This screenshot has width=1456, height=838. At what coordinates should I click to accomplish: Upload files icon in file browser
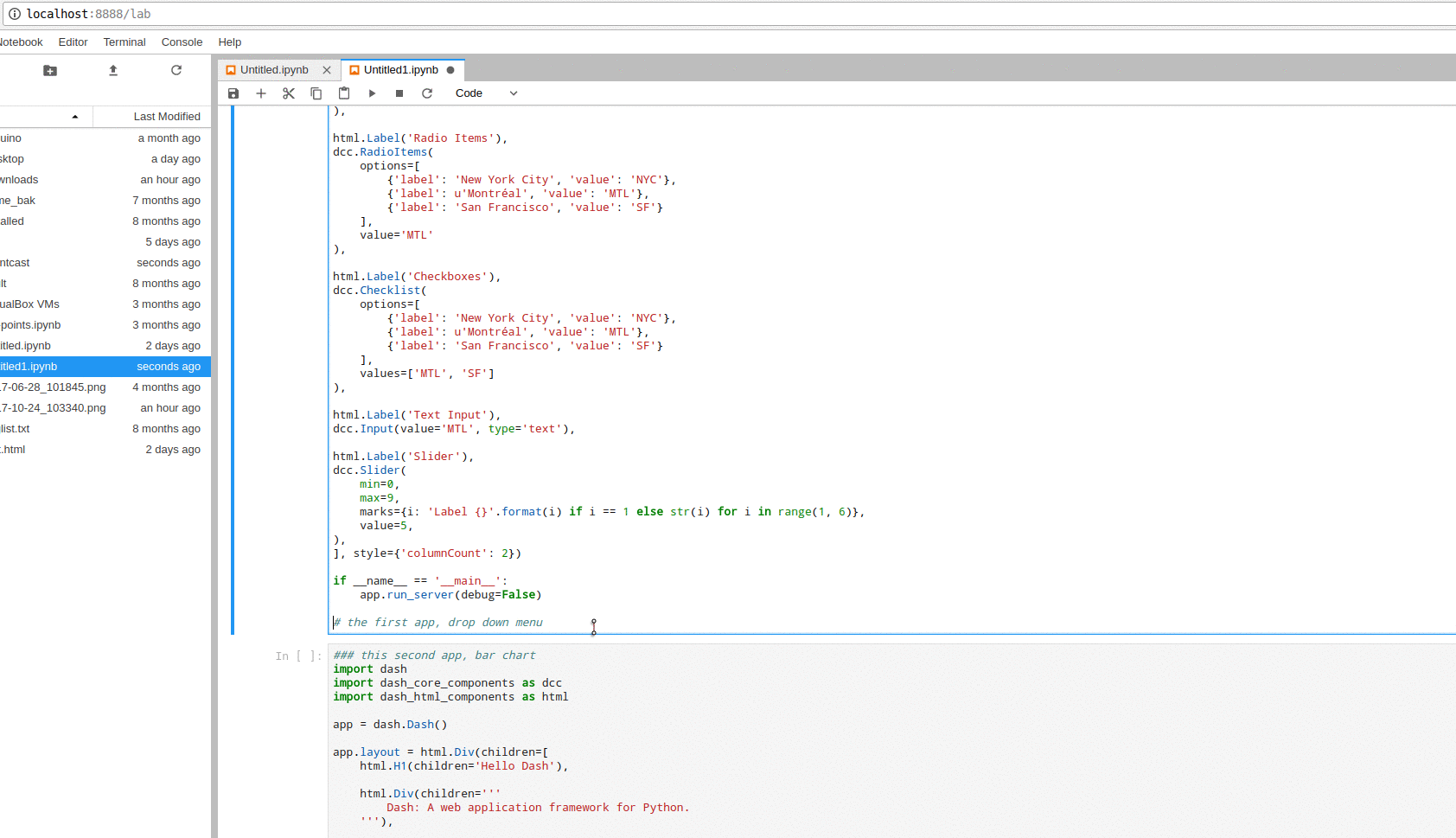[x=113, y=71]
